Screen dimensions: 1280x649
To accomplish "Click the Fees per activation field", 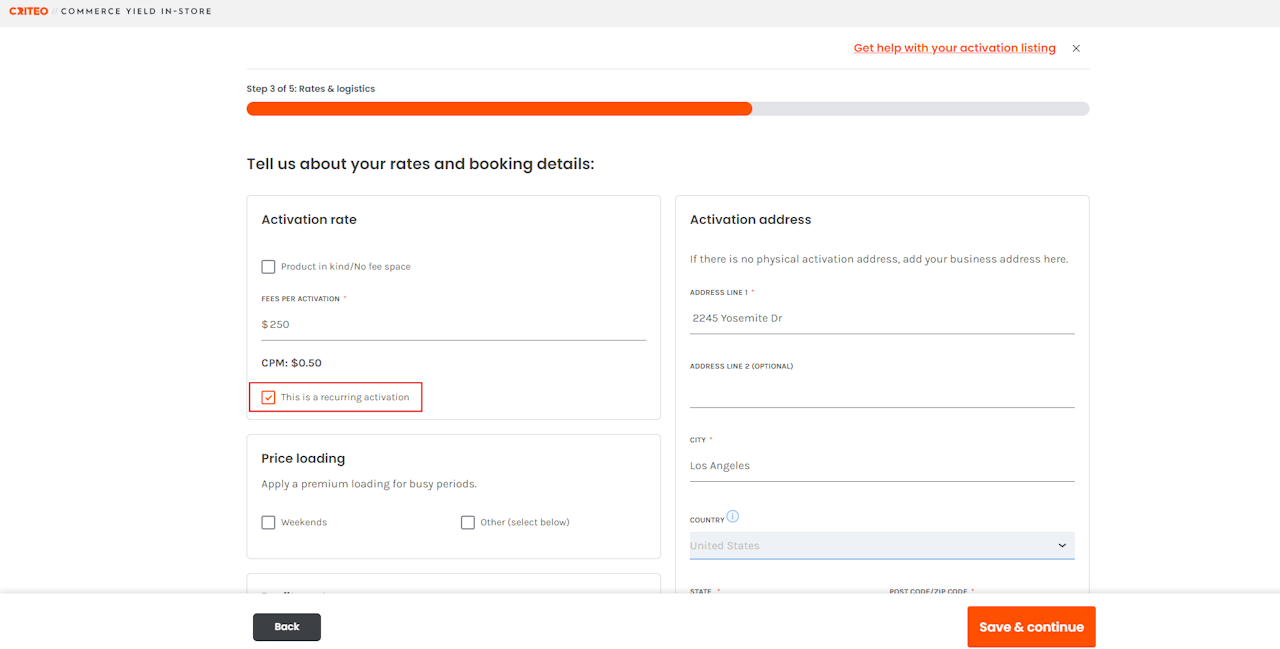I will tap(455, 325).
